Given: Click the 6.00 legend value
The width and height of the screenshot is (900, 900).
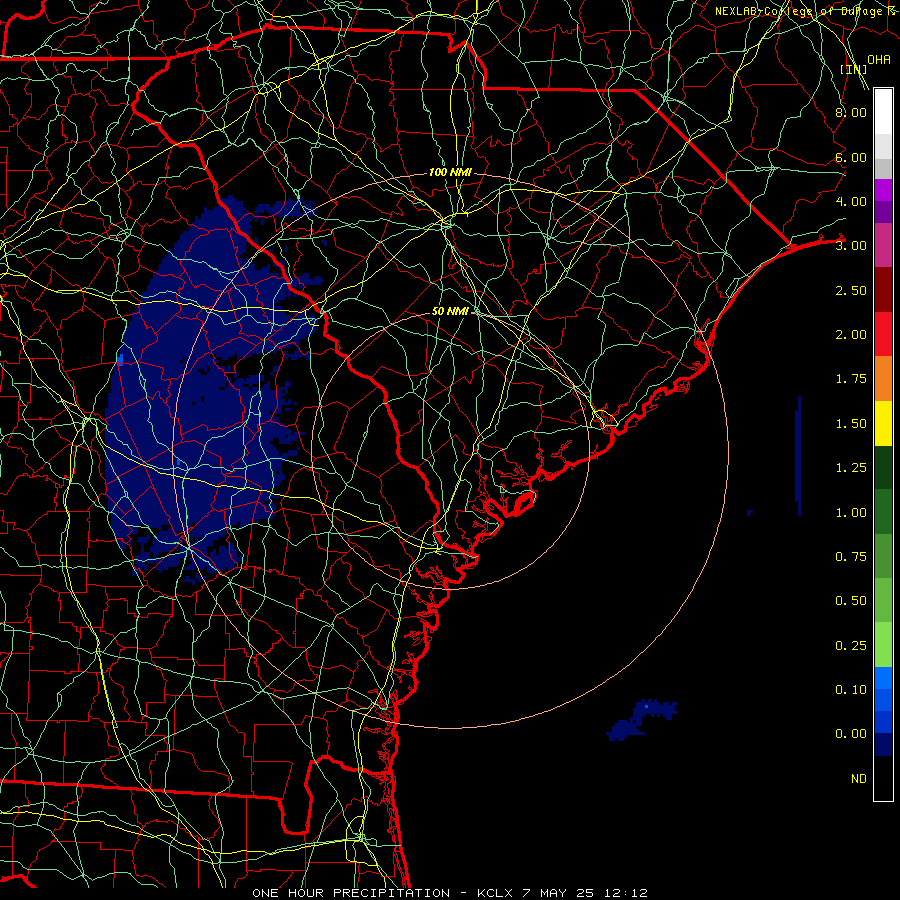Looking at the screenshot, I should pos(851,157).
